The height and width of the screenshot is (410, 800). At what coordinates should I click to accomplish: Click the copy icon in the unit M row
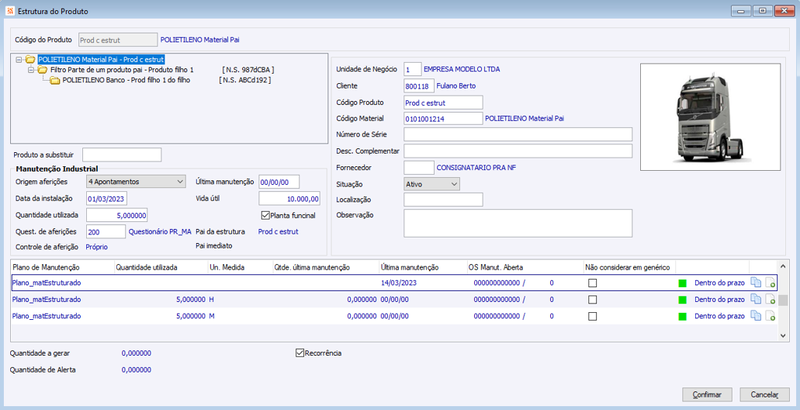756,316
